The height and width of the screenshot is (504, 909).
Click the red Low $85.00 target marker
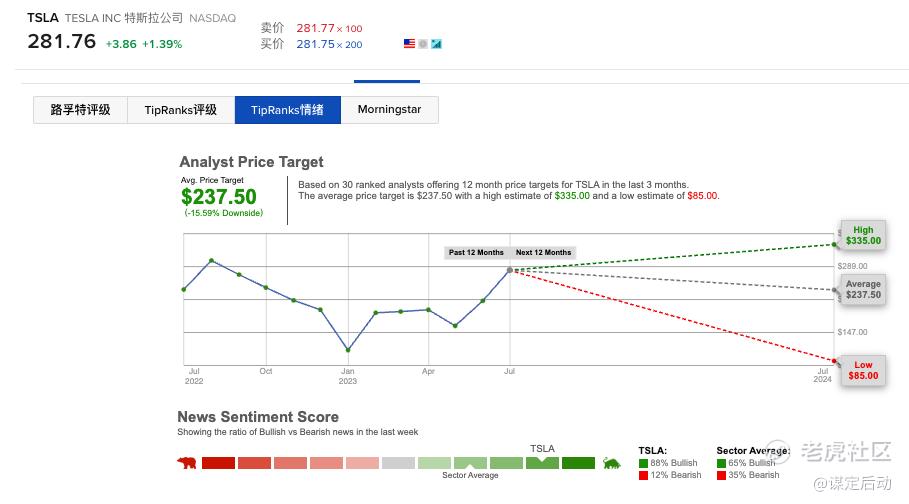tap(862, 370)
